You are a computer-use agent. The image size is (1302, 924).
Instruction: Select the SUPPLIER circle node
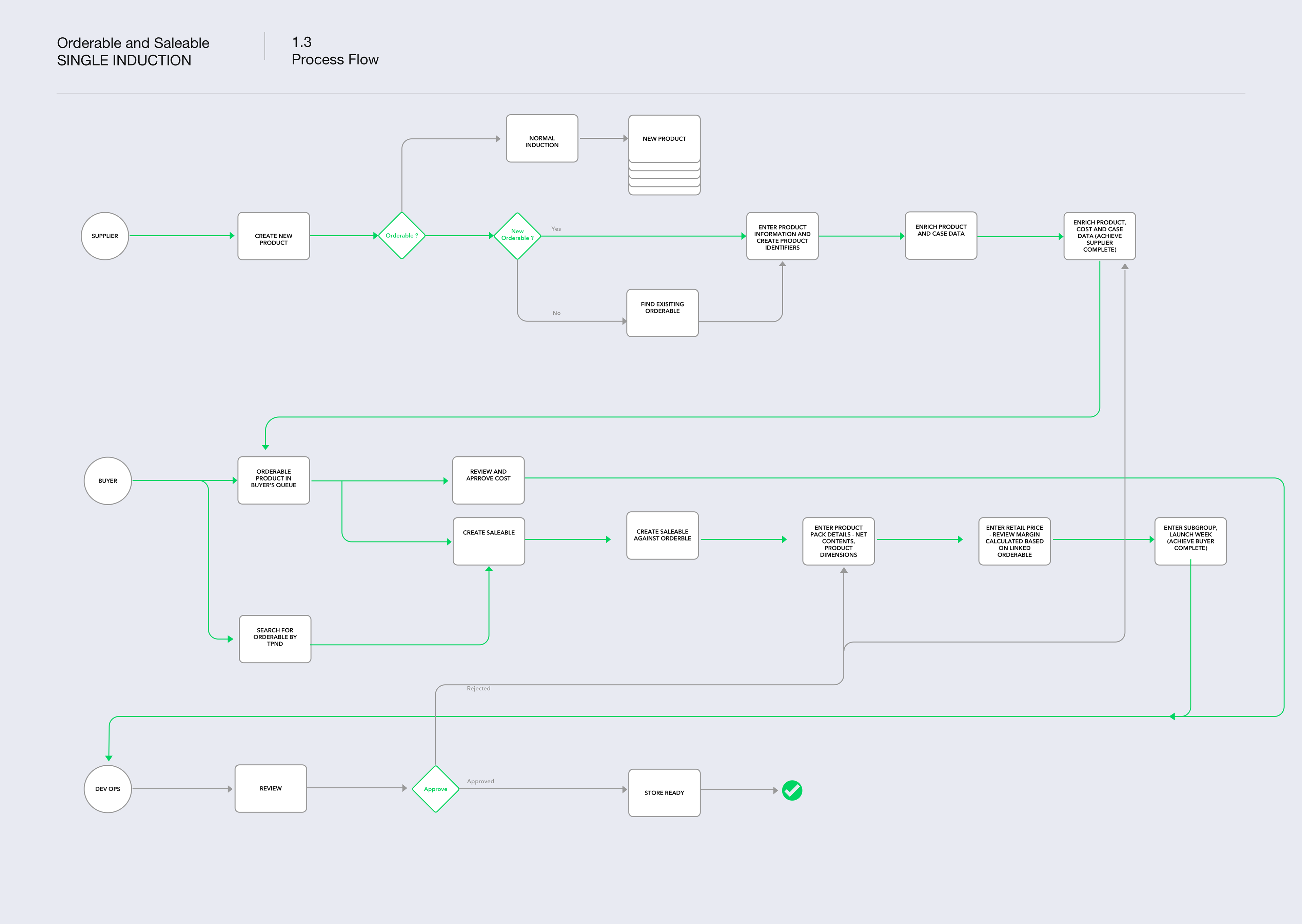tap(105, 236)
